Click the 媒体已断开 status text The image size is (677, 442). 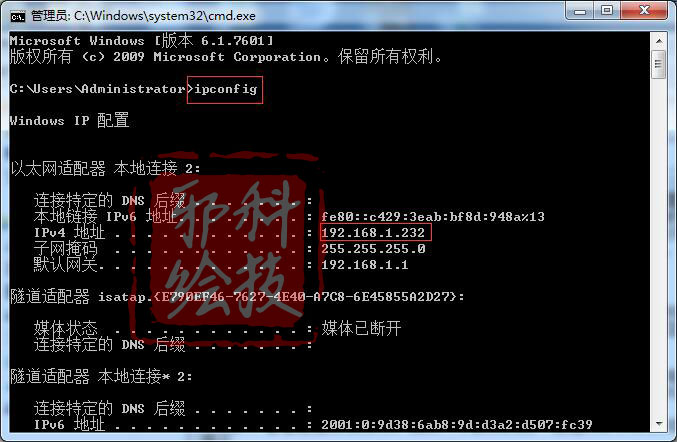(x=361, y=328)
